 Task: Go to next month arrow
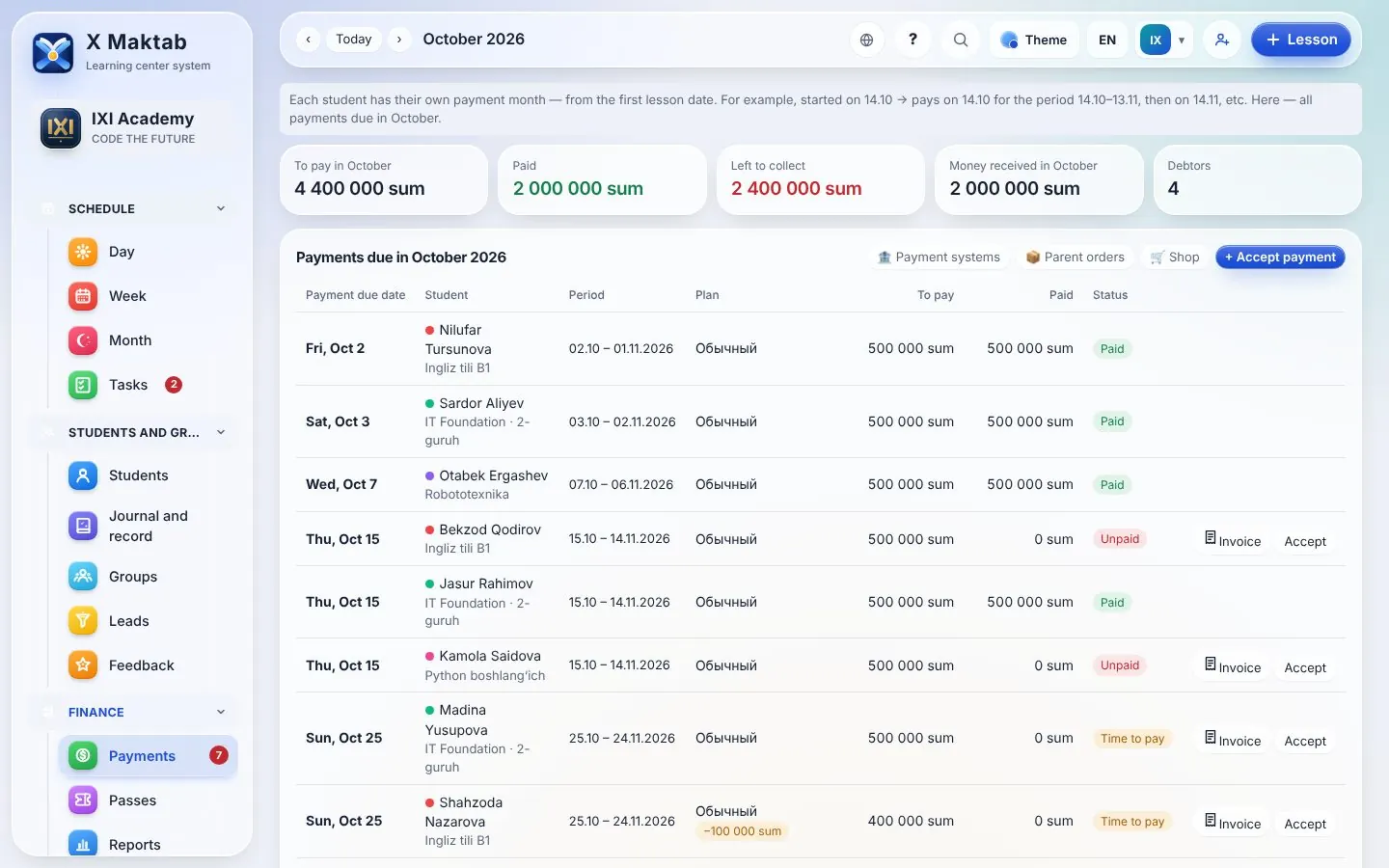tap(399, 40)
